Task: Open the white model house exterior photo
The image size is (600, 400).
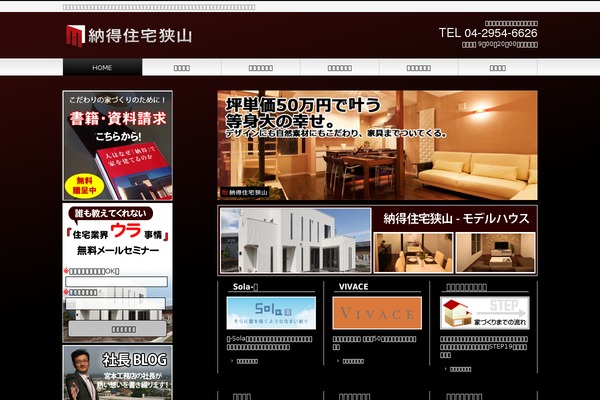Action: 295,240
